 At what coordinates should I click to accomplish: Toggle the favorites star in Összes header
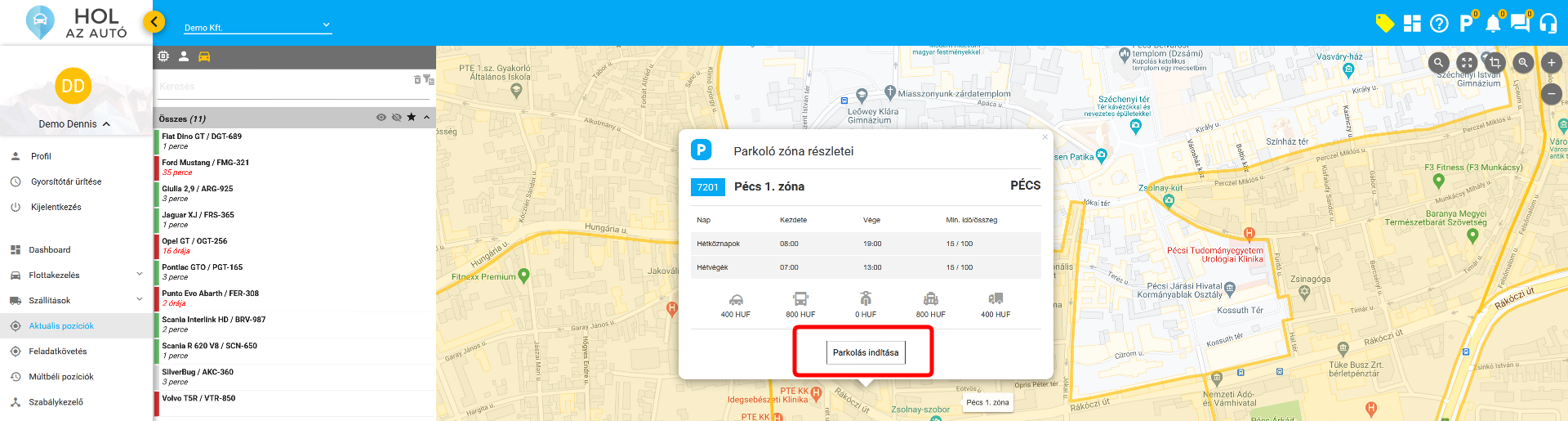pos(412,118)
